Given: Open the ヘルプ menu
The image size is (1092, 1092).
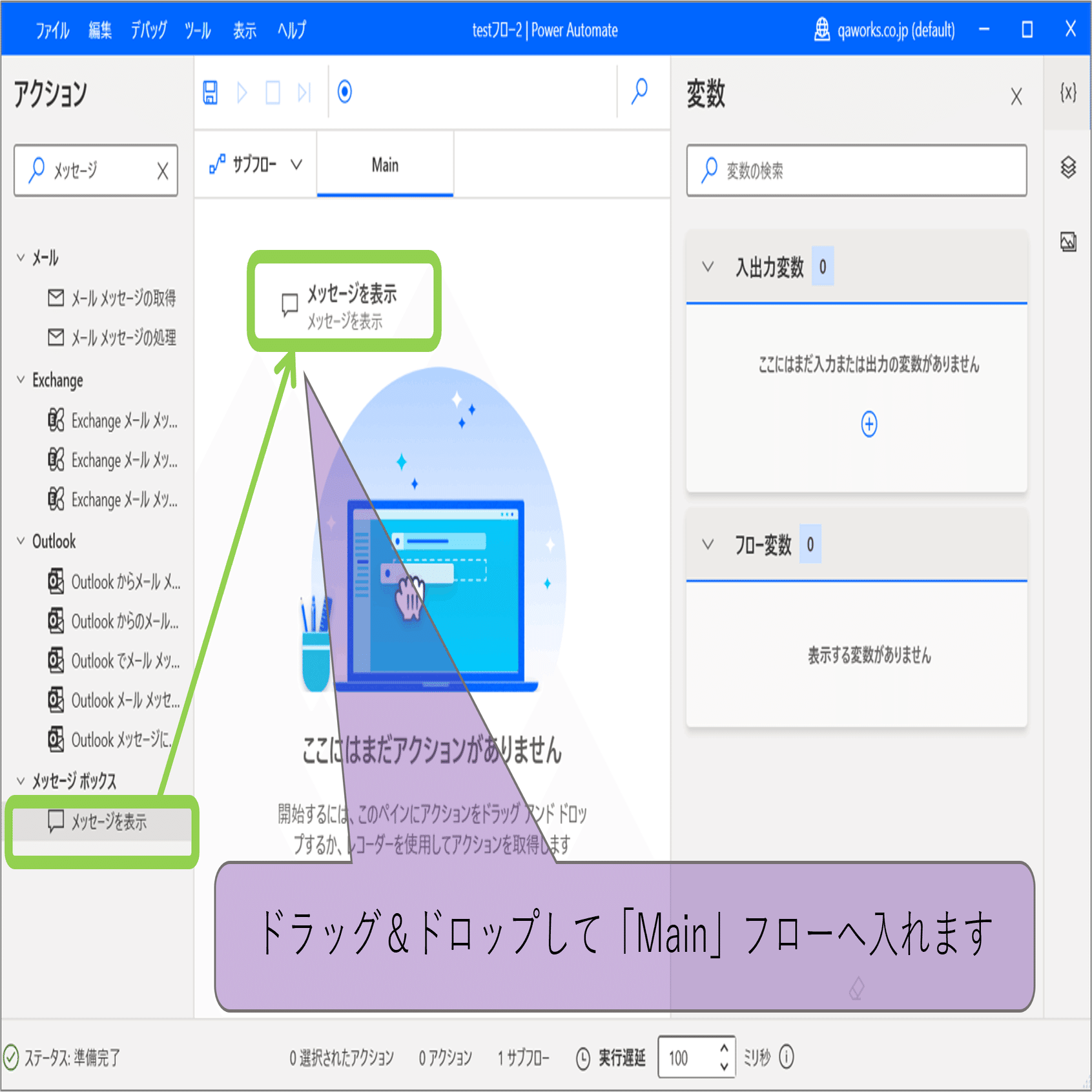Looking at the screenshot, I should 292,30.
